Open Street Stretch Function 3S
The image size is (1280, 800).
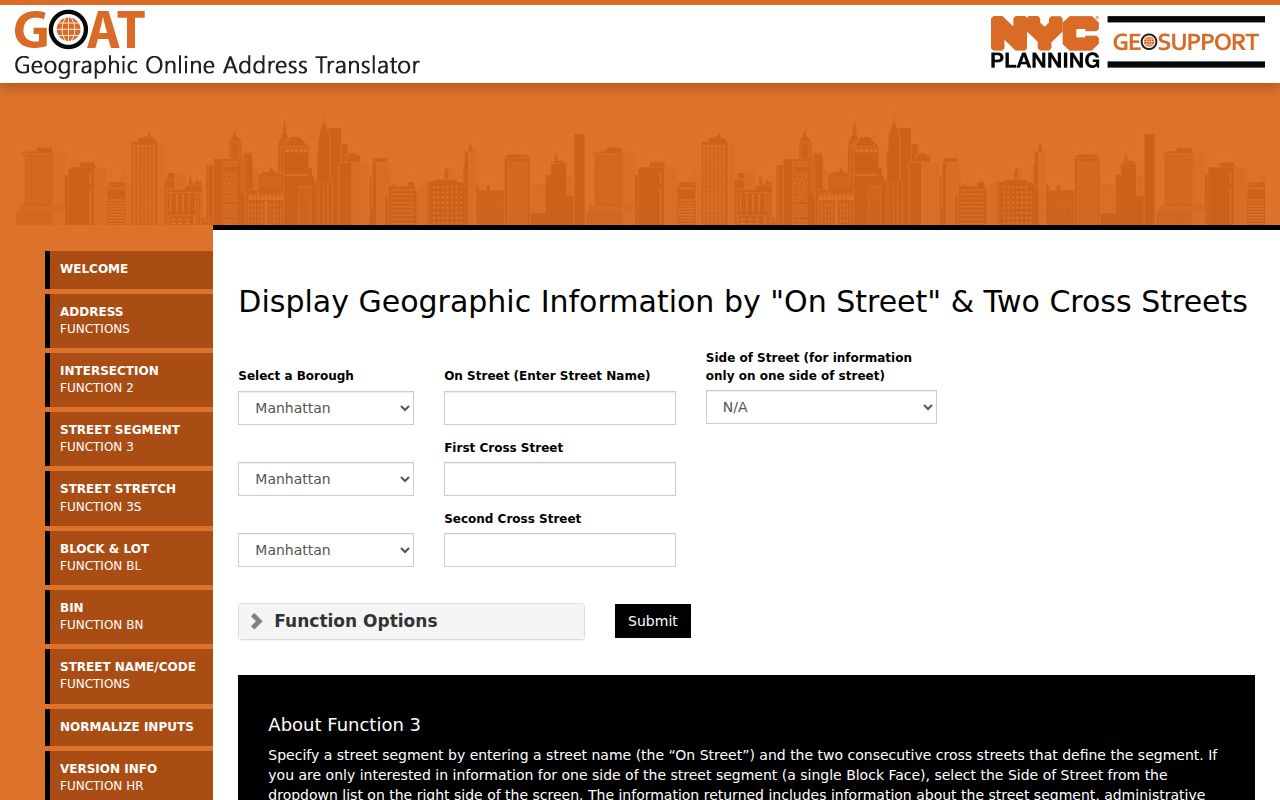(x=129, y=497)
